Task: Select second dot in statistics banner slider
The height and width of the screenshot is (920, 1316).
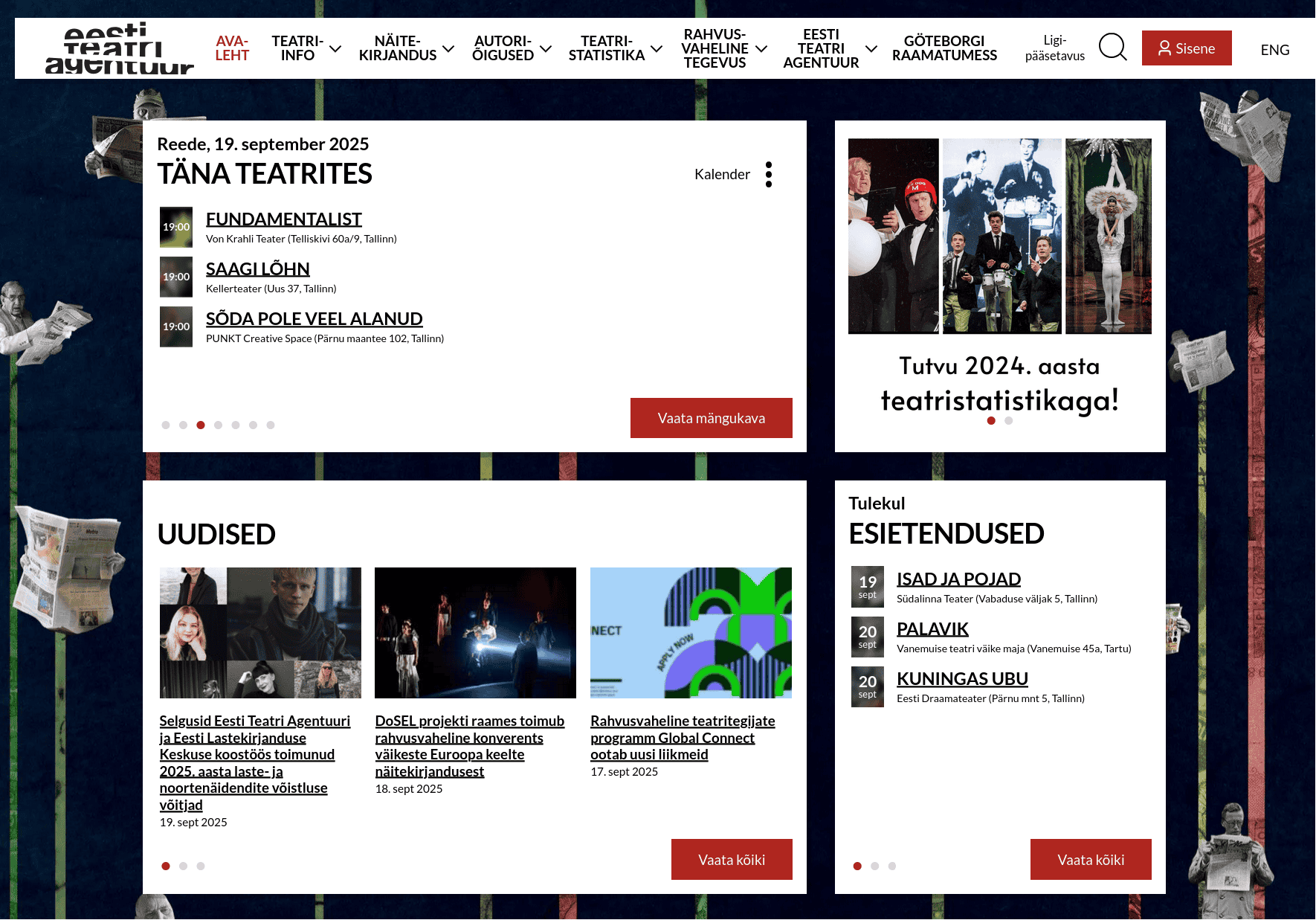Action: coord(1008,421)
